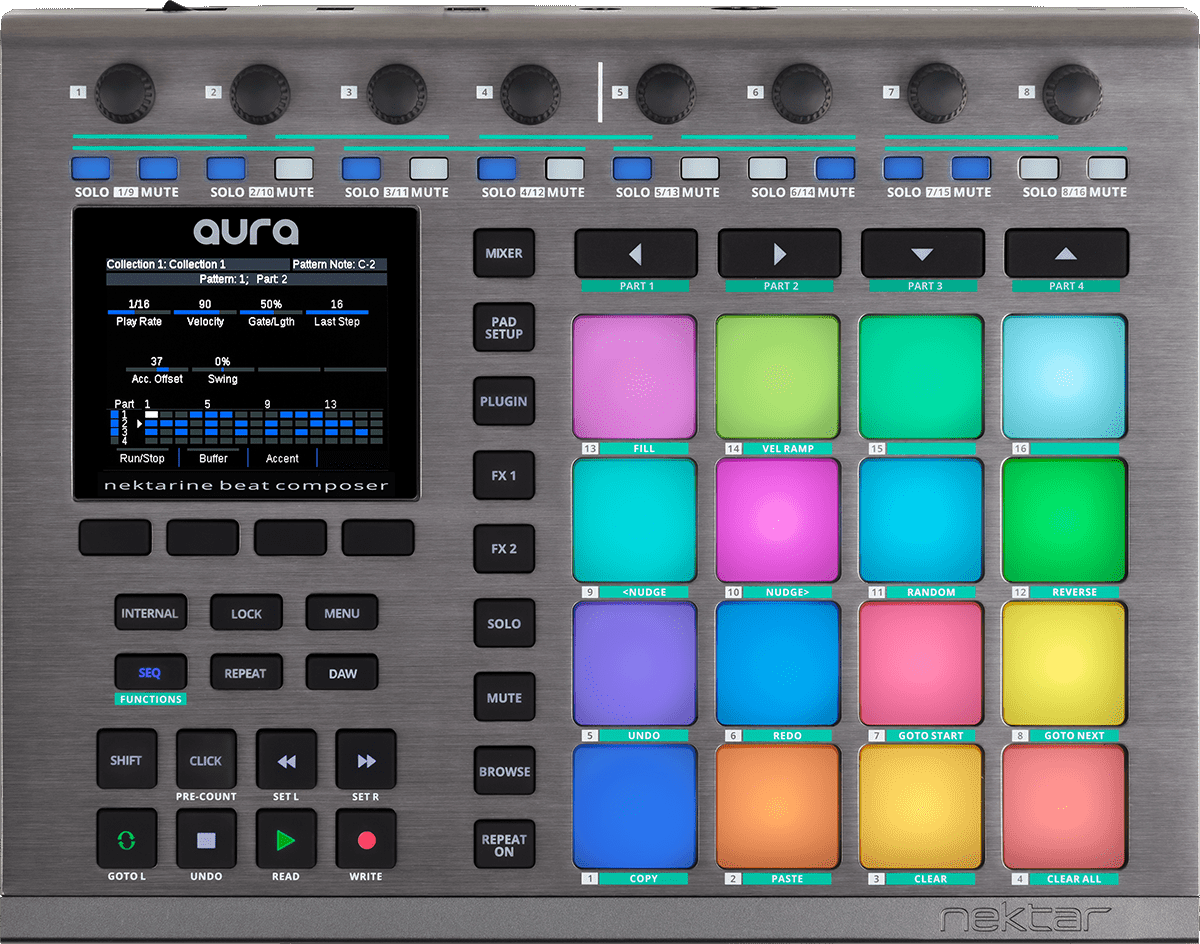
Task: Tap the teal-green pad 15
Action: 921,377
